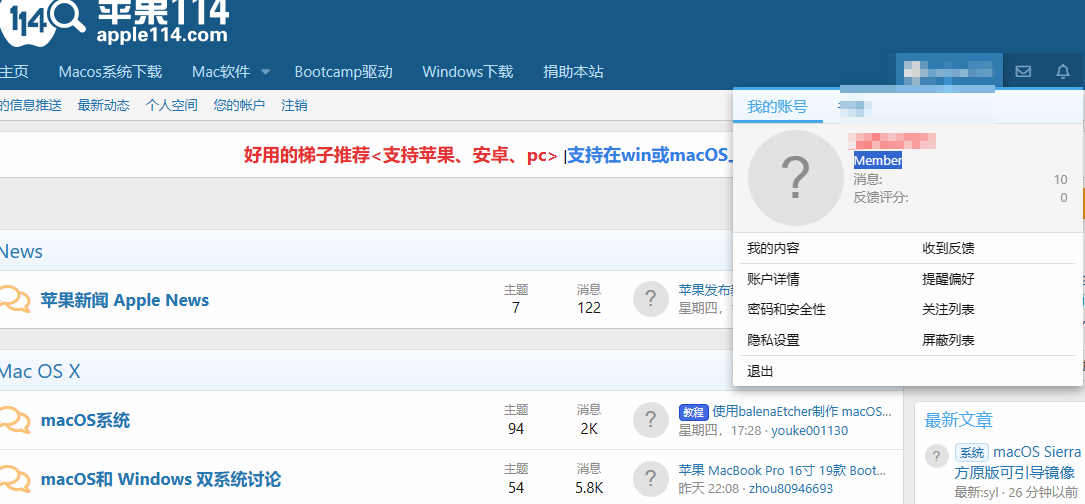Open 捐助本站 donation page

coord(573,71)
